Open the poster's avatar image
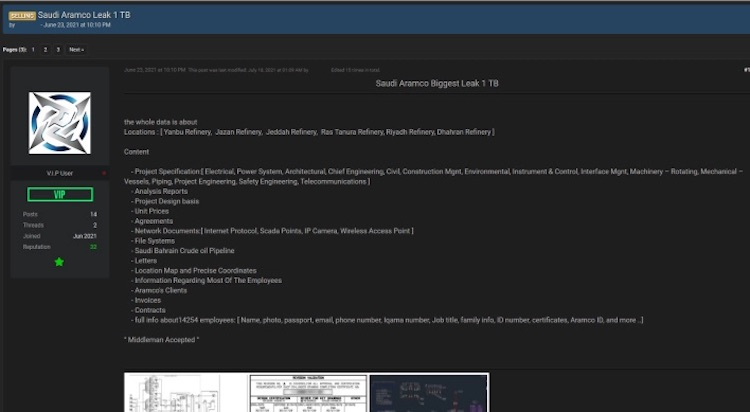The image size is (750, 412). click(x=60, y=123)
